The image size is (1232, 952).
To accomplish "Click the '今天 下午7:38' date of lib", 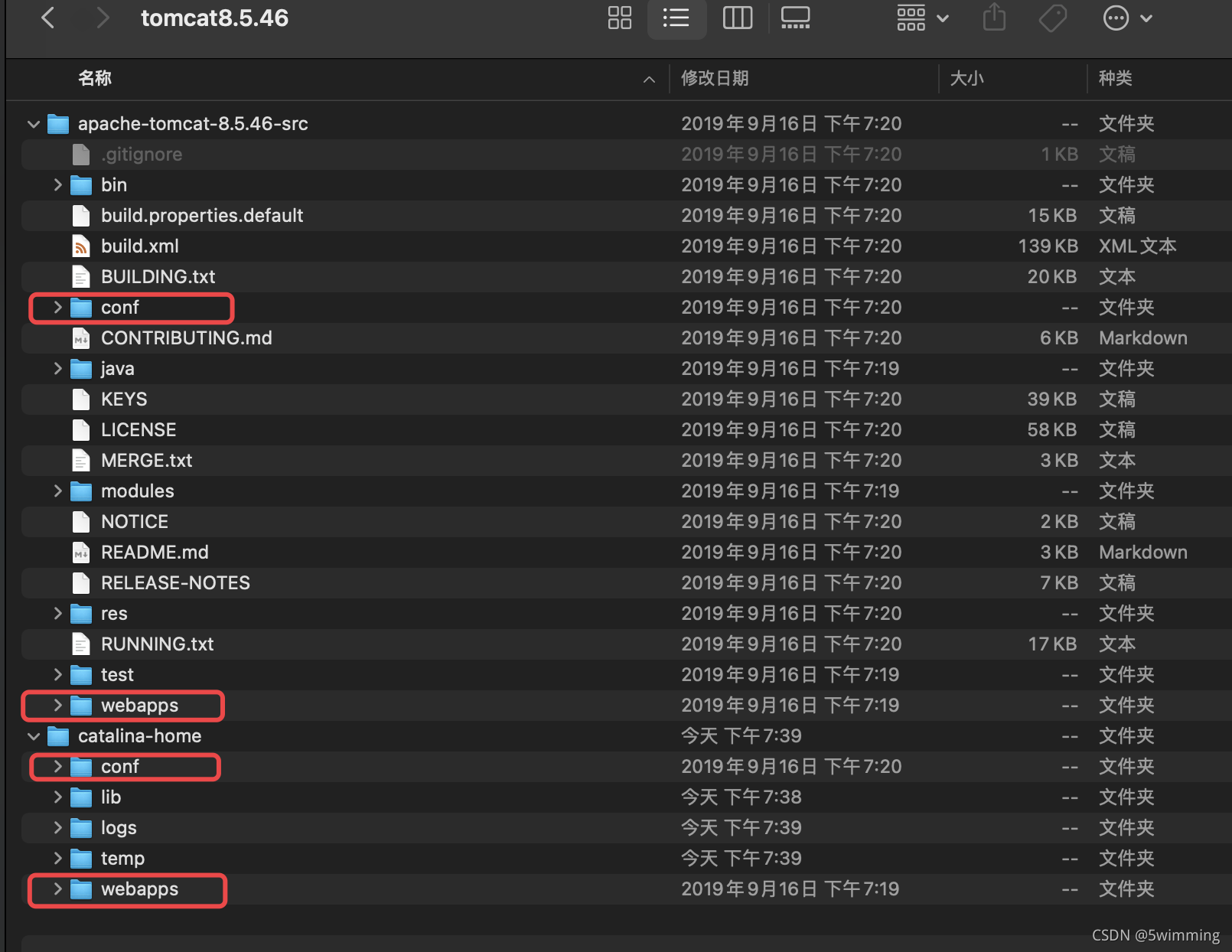I will click(741, 797).
